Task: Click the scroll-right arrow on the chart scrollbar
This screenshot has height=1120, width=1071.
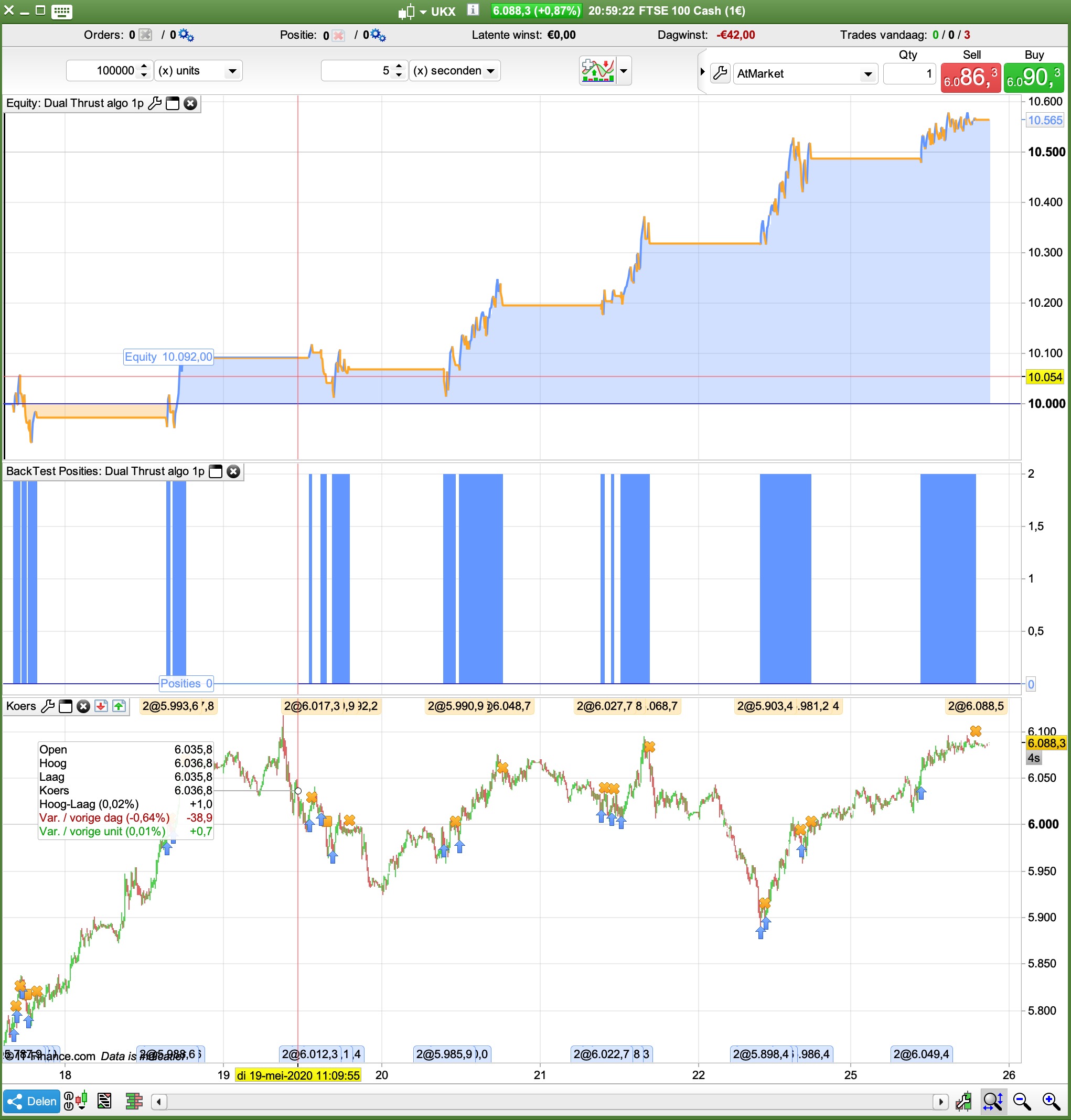Action: pyautogui.click(x=940, y=1102)
